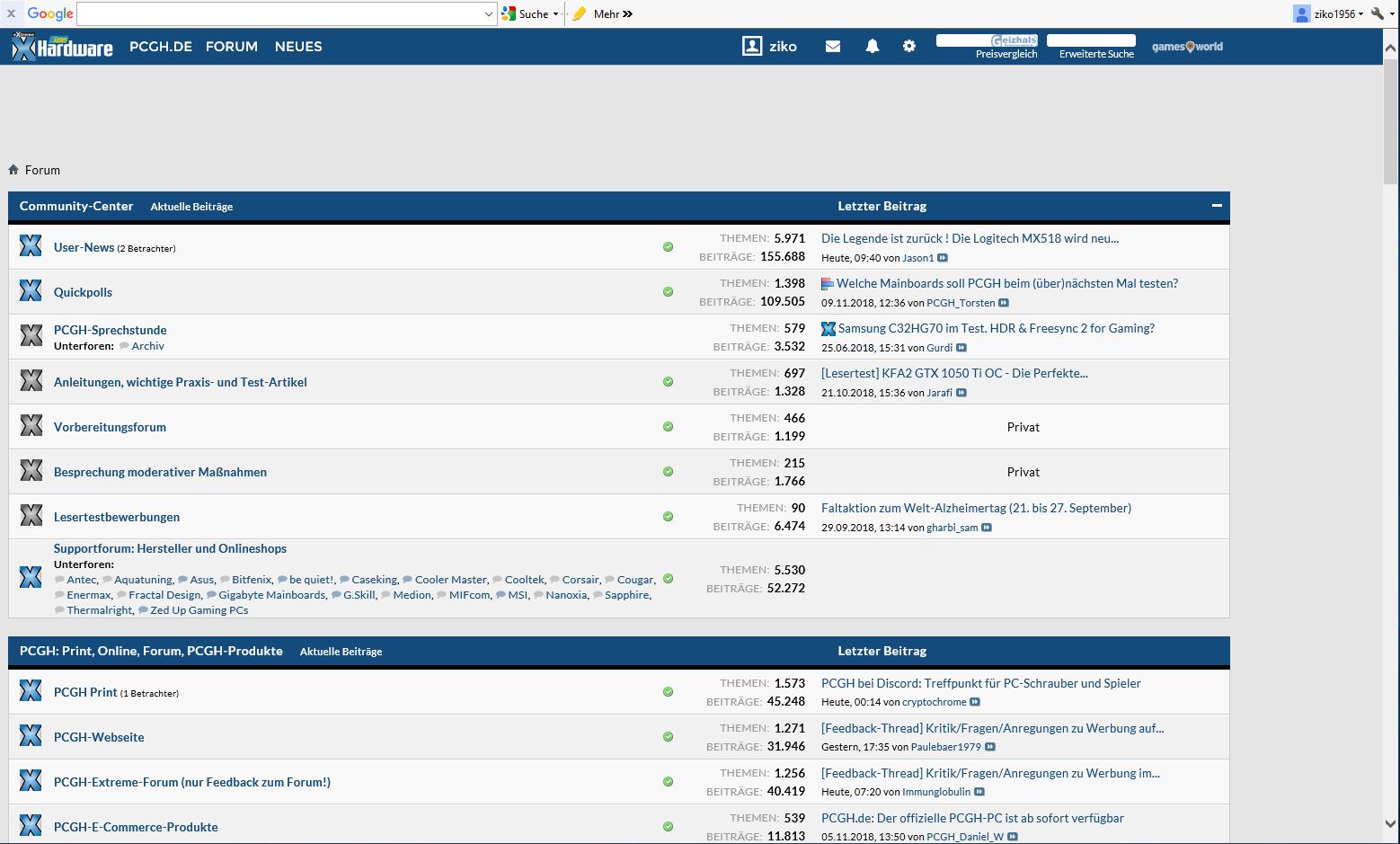Screen dimensions: 1400x844
Task: Click the ziko user profile icon
Action: pyautogui.click(x=752, y=47)
